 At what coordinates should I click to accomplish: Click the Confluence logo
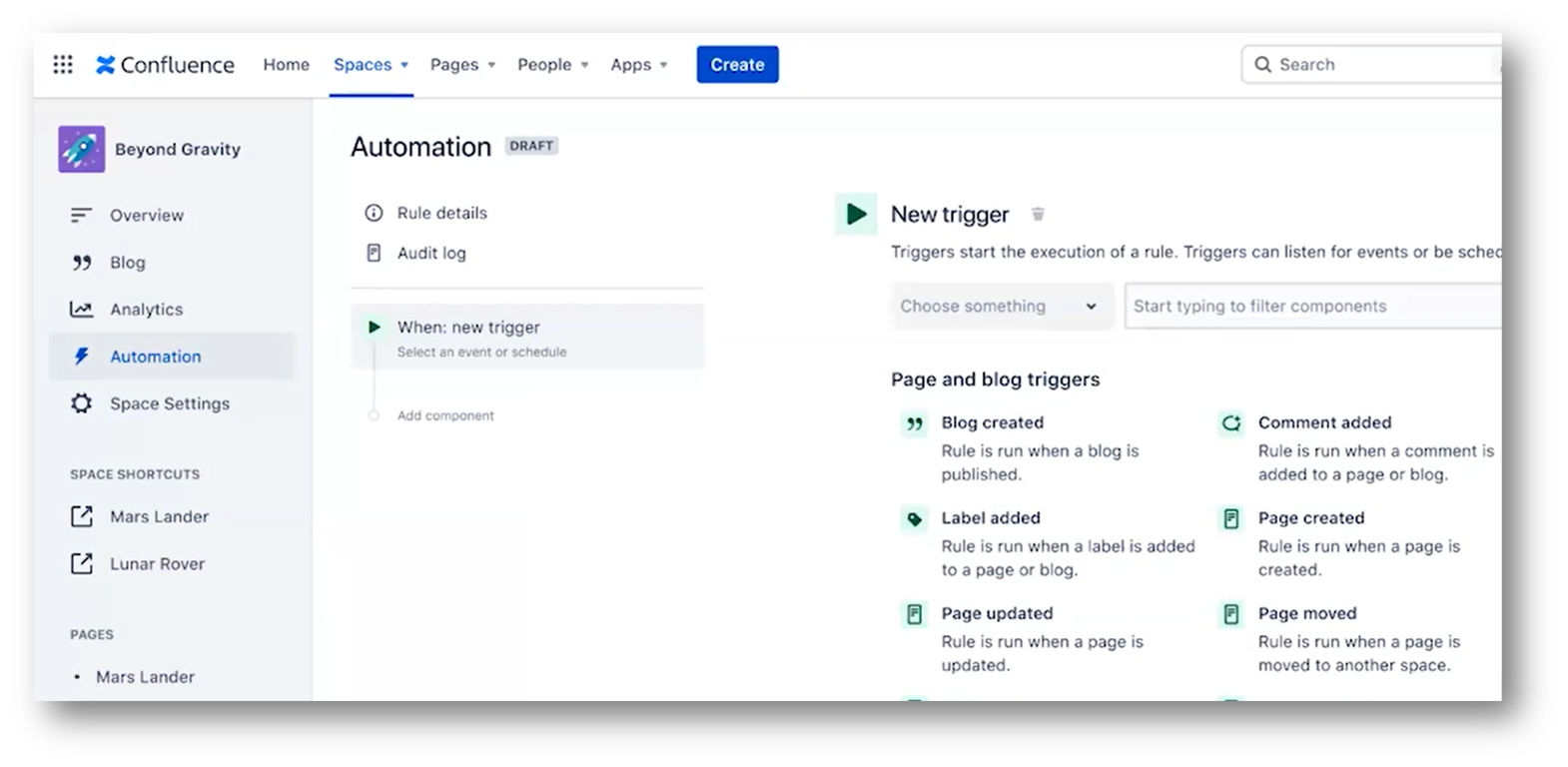(x=166, y=65)
